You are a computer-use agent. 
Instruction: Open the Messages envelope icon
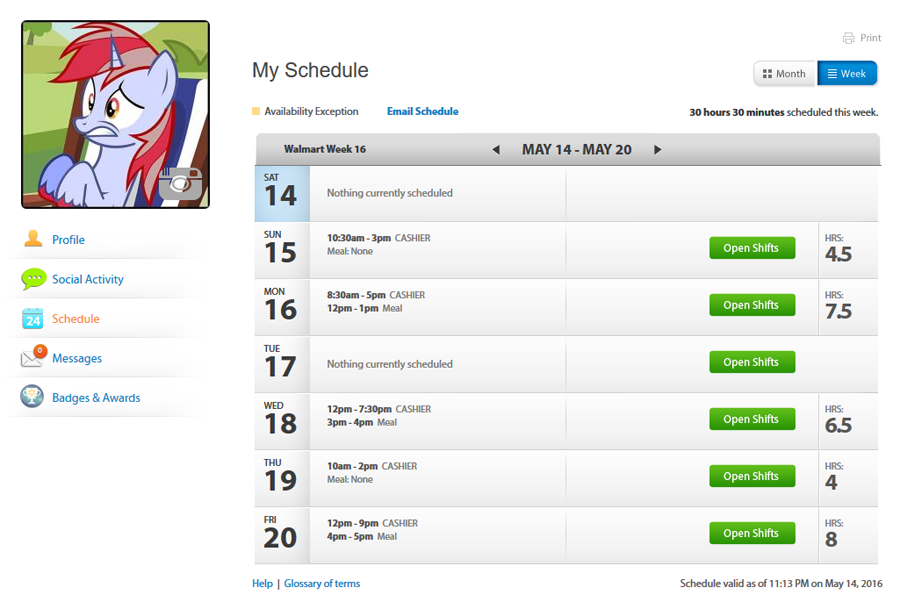coord(33,357)
